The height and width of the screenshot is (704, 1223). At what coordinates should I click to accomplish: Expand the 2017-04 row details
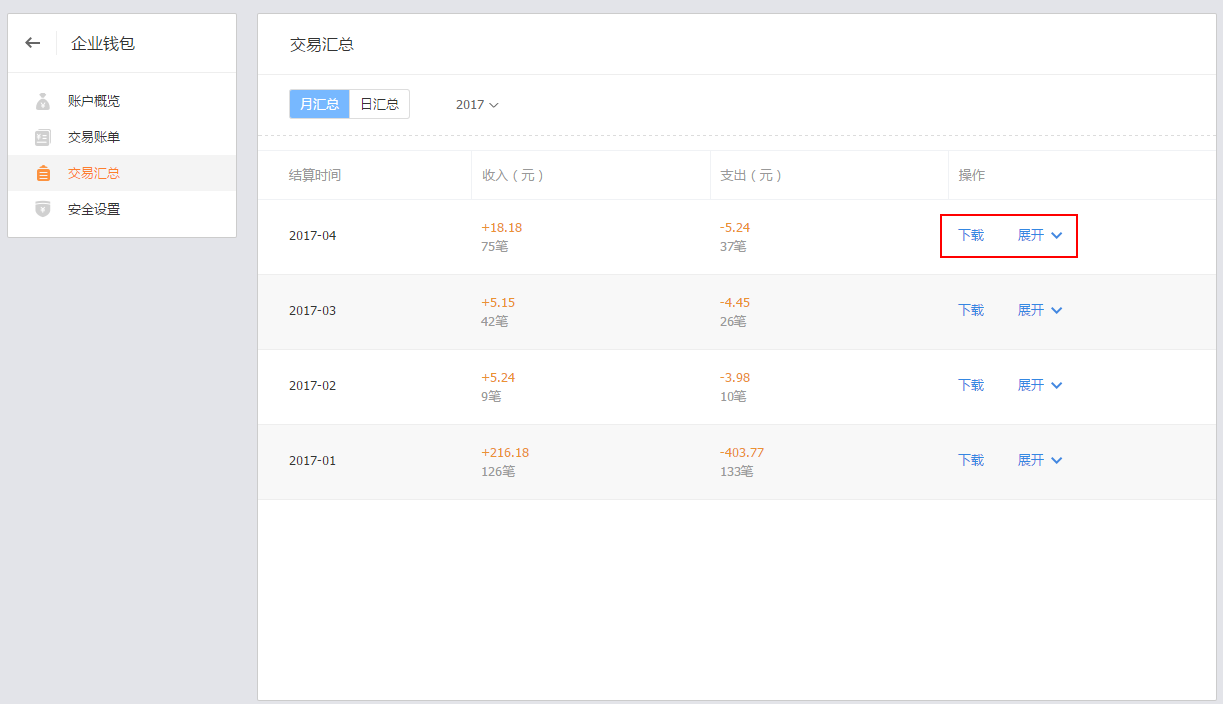pyautogui.click(x=1039, y=235)
